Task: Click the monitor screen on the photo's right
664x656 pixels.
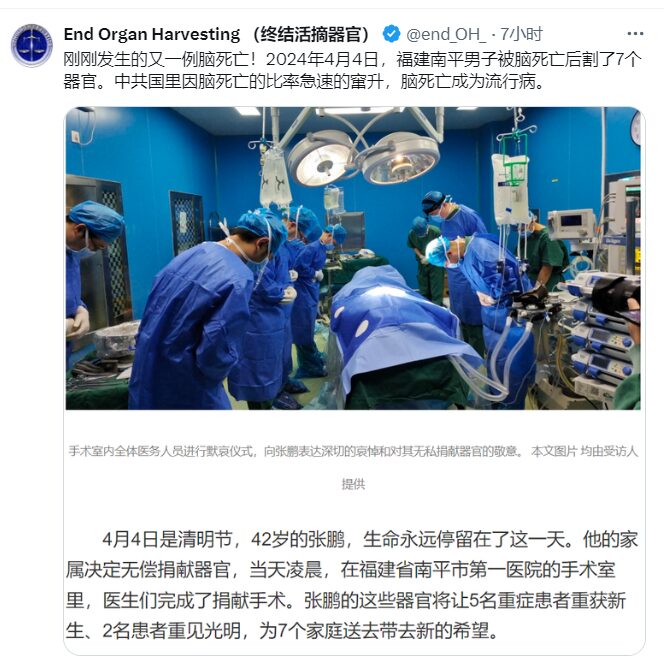Action: coord(570,221)
